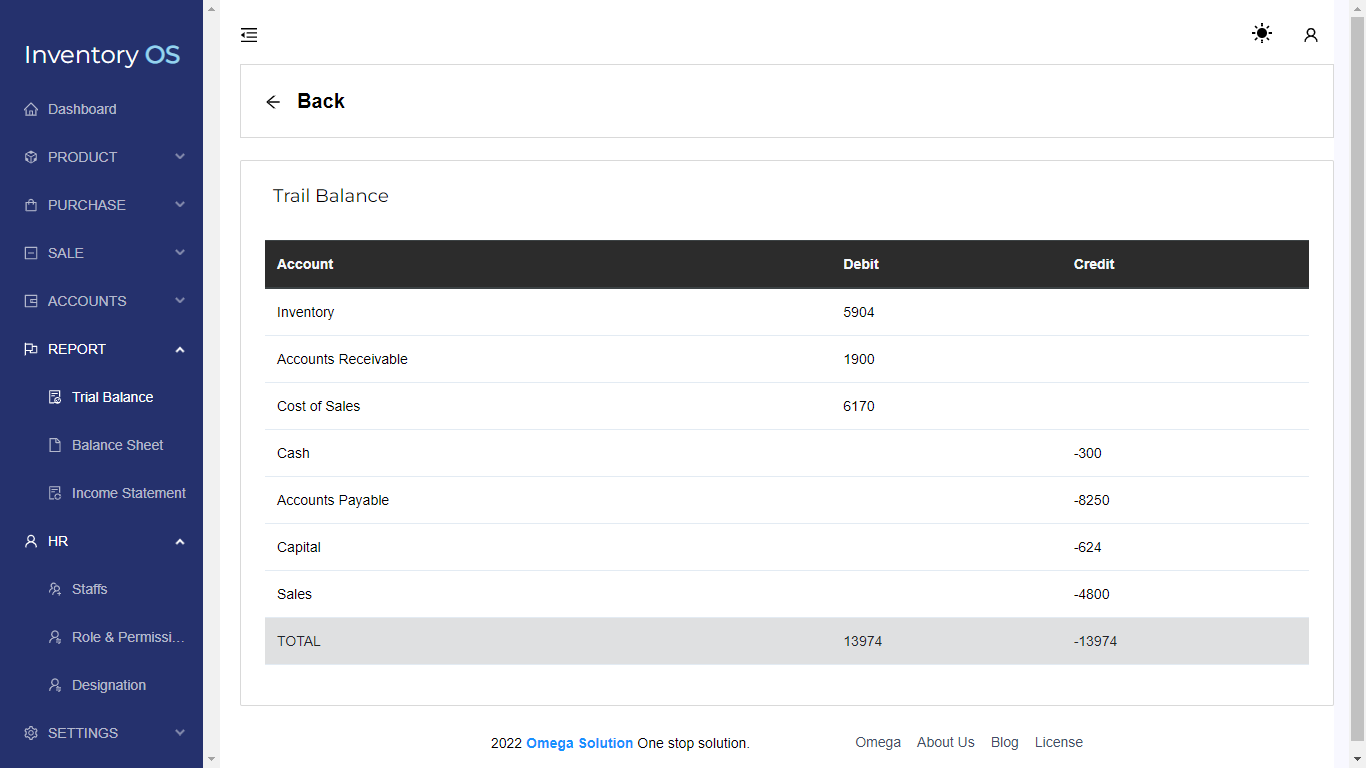Open the user profile icon
The width and height of the screenshot is (1366, 768).
point(1311,34)
